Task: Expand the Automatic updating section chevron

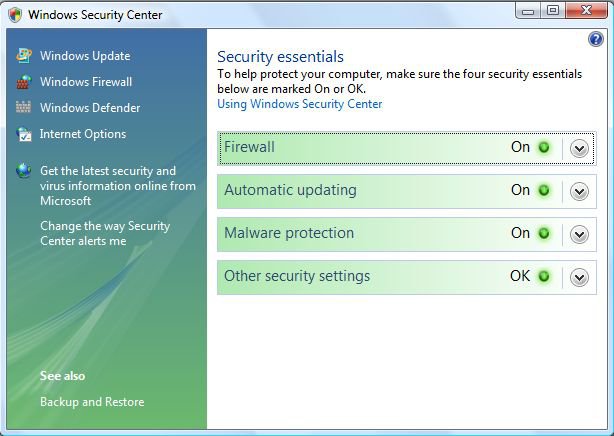Action: [x=579, y=192]
